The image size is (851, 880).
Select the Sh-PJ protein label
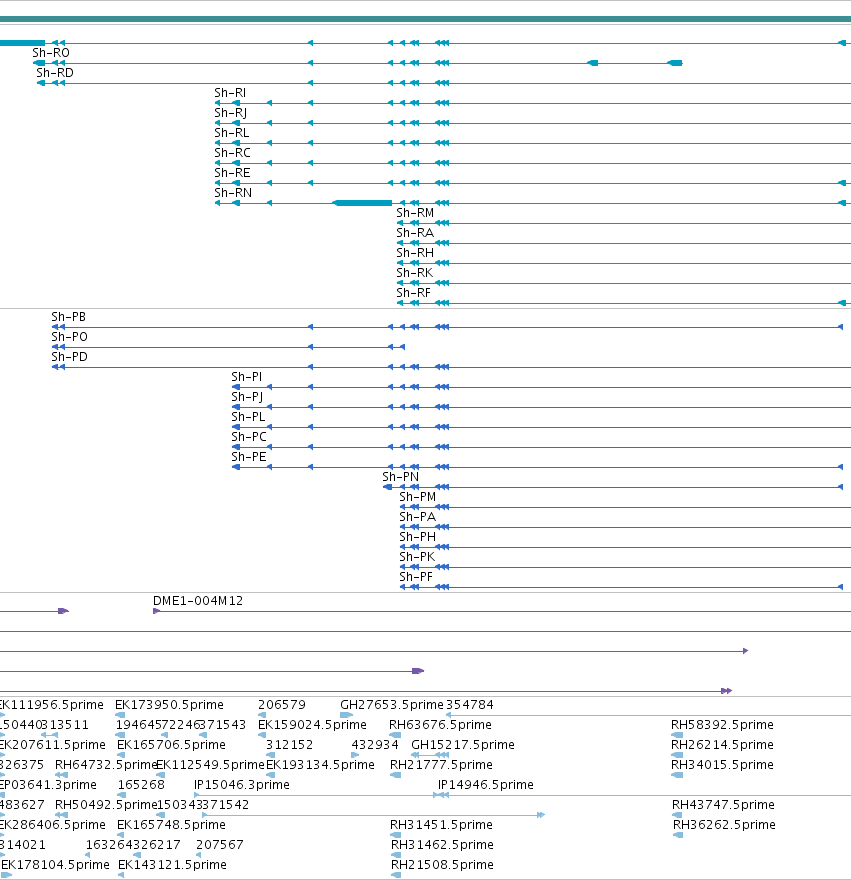tap(248, 397)
